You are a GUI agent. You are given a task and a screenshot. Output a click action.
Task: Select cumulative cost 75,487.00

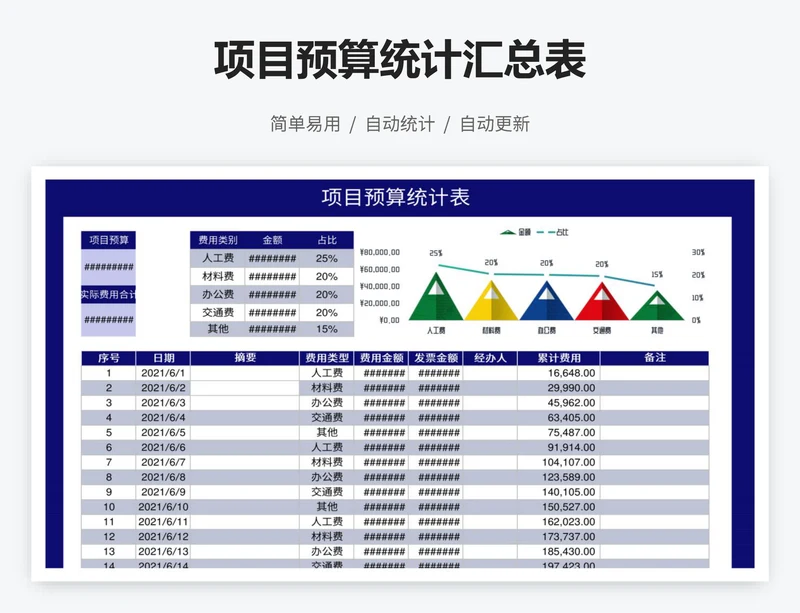point(559,432)
